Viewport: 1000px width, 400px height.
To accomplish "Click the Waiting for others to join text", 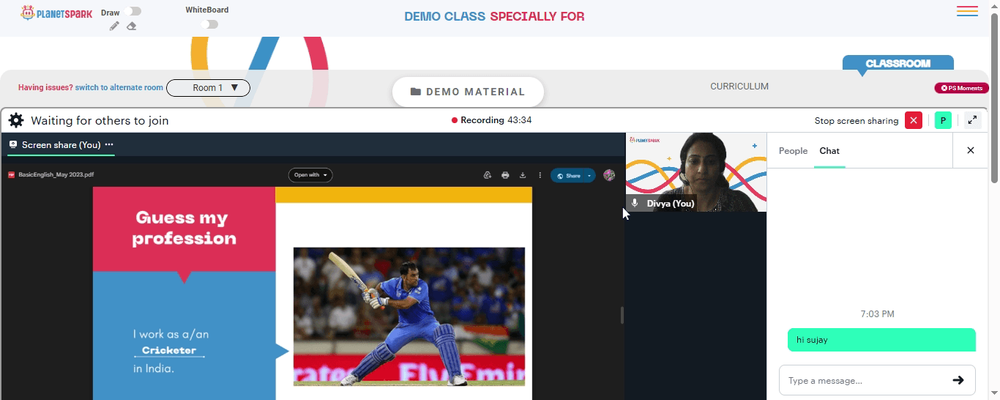I will click(x=99, y=121).
